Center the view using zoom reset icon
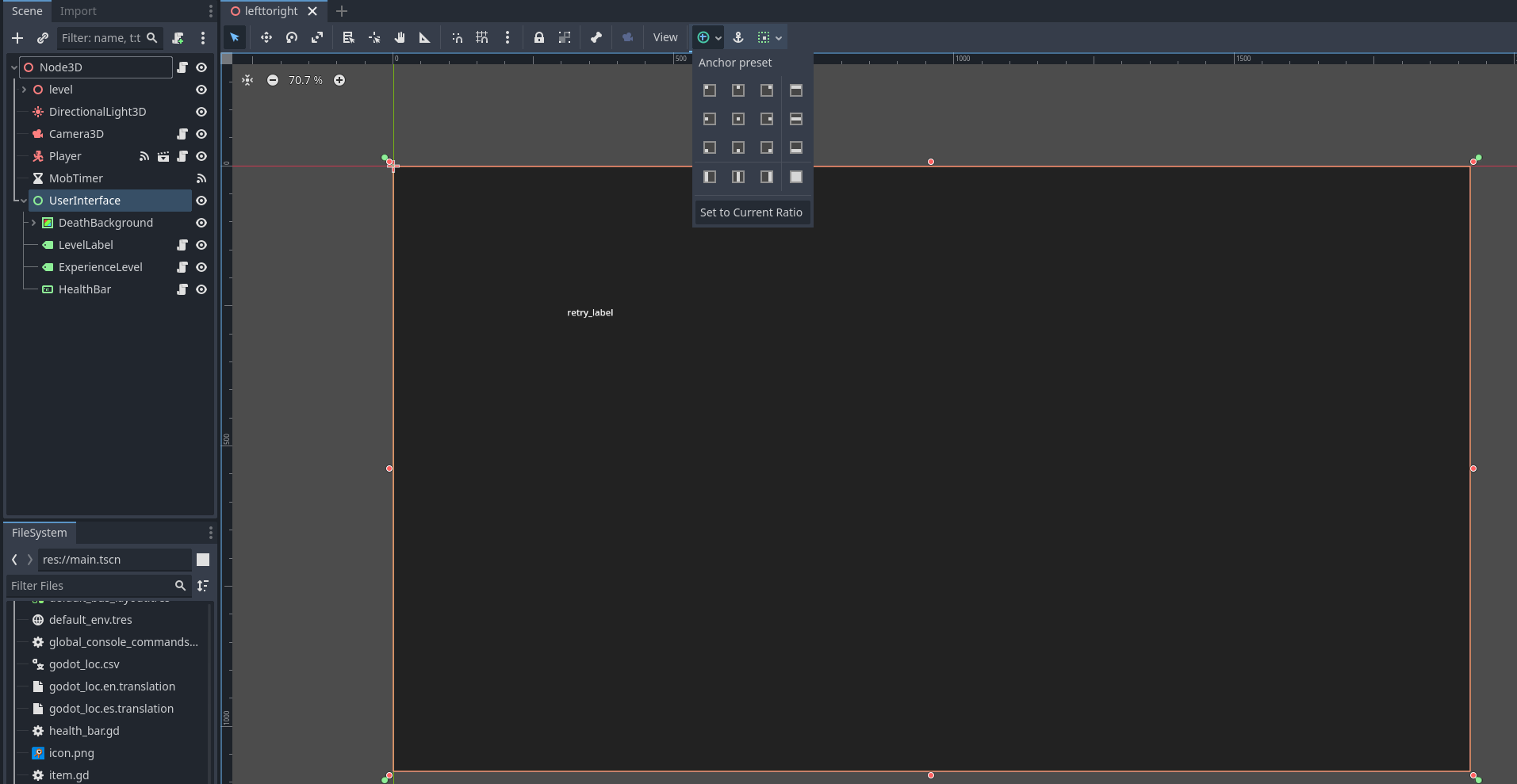The height and width of the screenshot is (784, 1517). 247,80
